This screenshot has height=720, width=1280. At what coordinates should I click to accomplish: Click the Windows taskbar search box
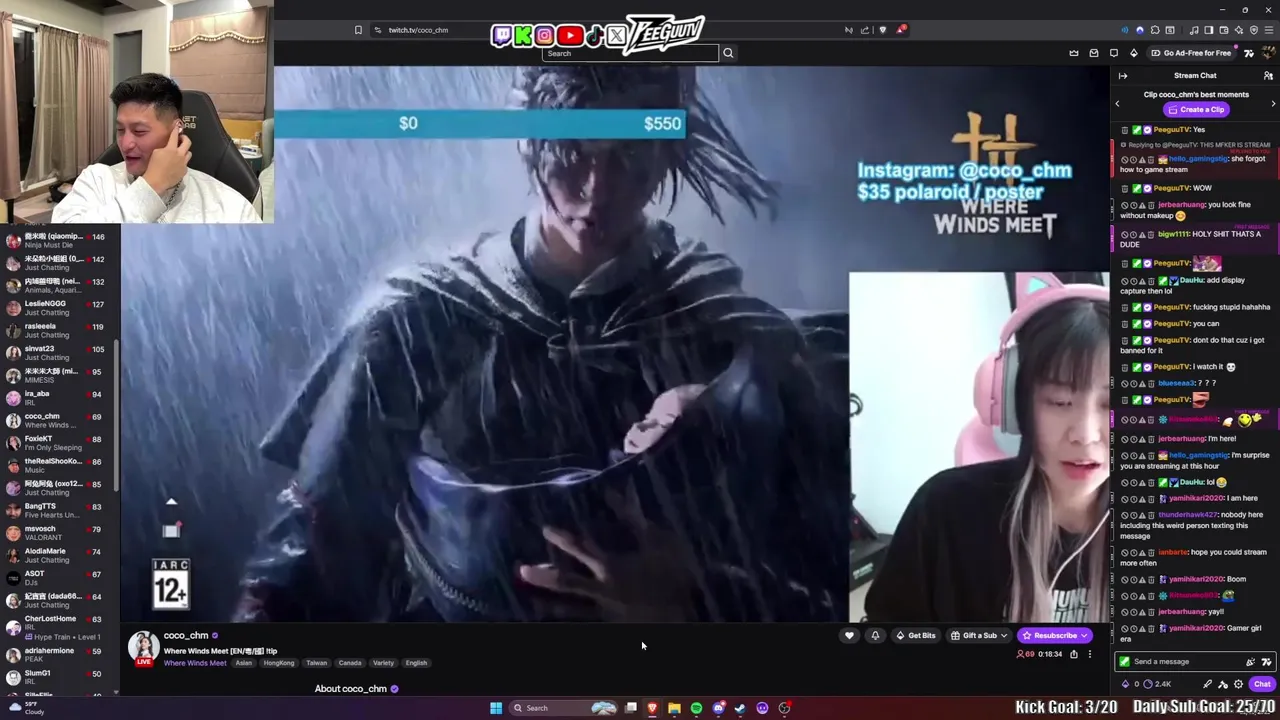[565, 708]
